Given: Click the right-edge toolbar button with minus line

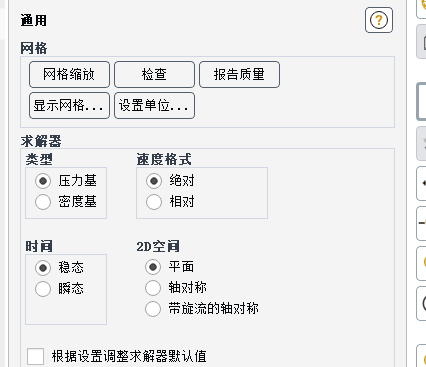Looking at the screenshot, I should (422, 223).
